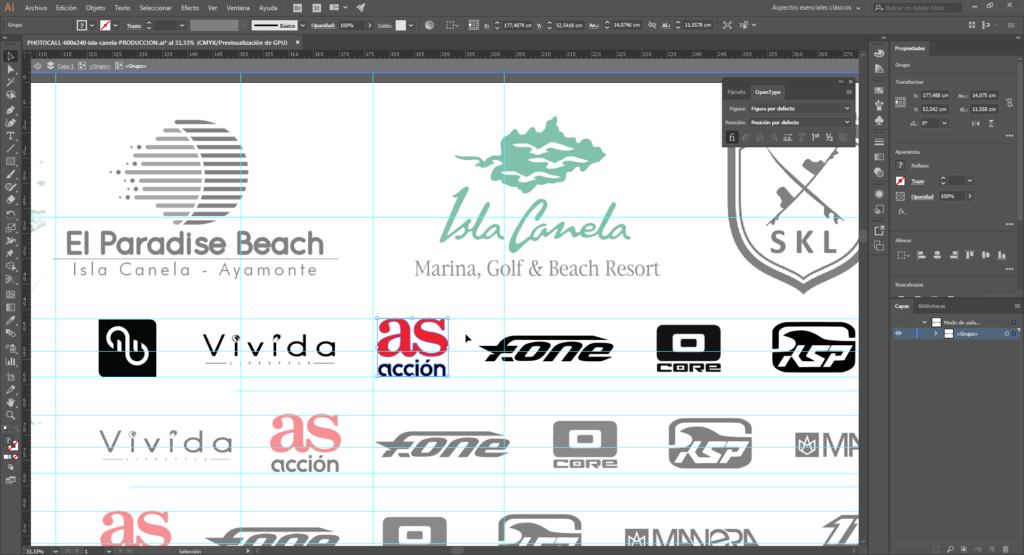Click the Buscar en Adobe Stock search field
1024x555 pixels.
[x=919, y=8]
